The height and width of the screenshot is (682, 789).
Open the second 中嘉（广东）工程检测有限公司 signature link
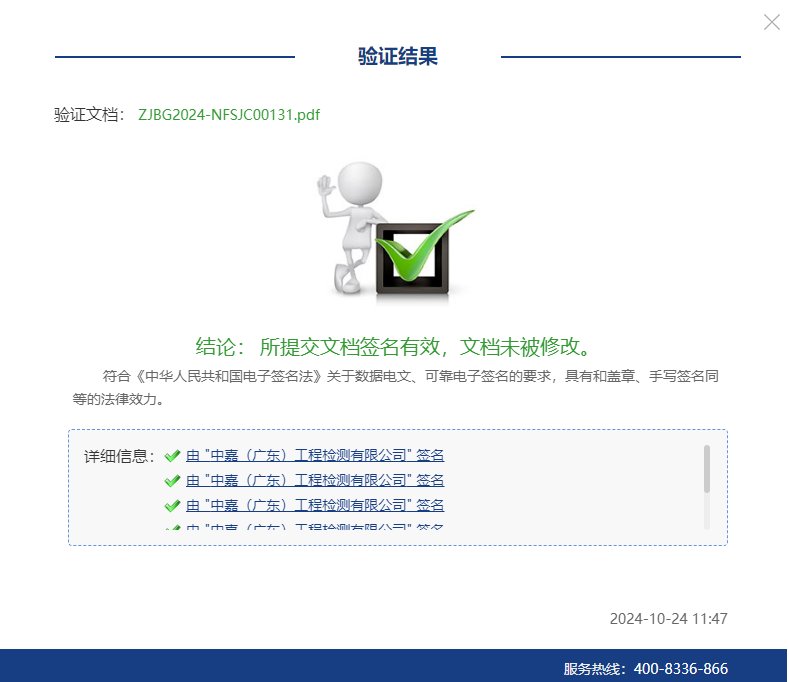click(315, 481)
